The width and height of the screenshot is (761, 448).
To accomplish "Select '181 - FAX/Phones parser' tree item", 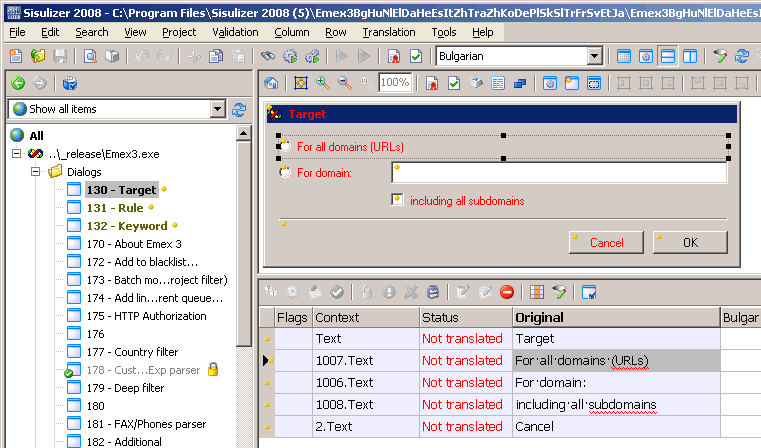I will click(147, 424).
